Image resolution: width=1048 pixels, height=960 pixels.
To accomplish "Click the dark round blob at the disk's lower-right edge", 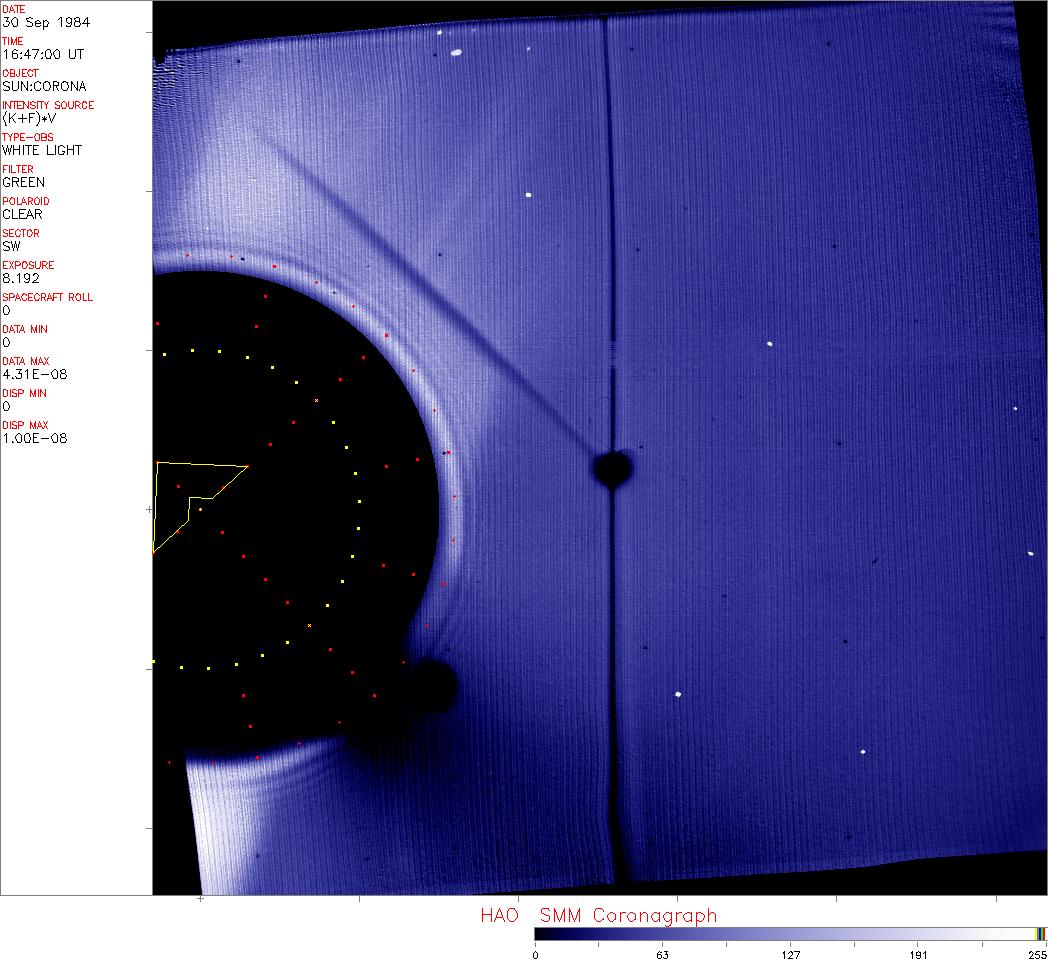I will (432, 685).
